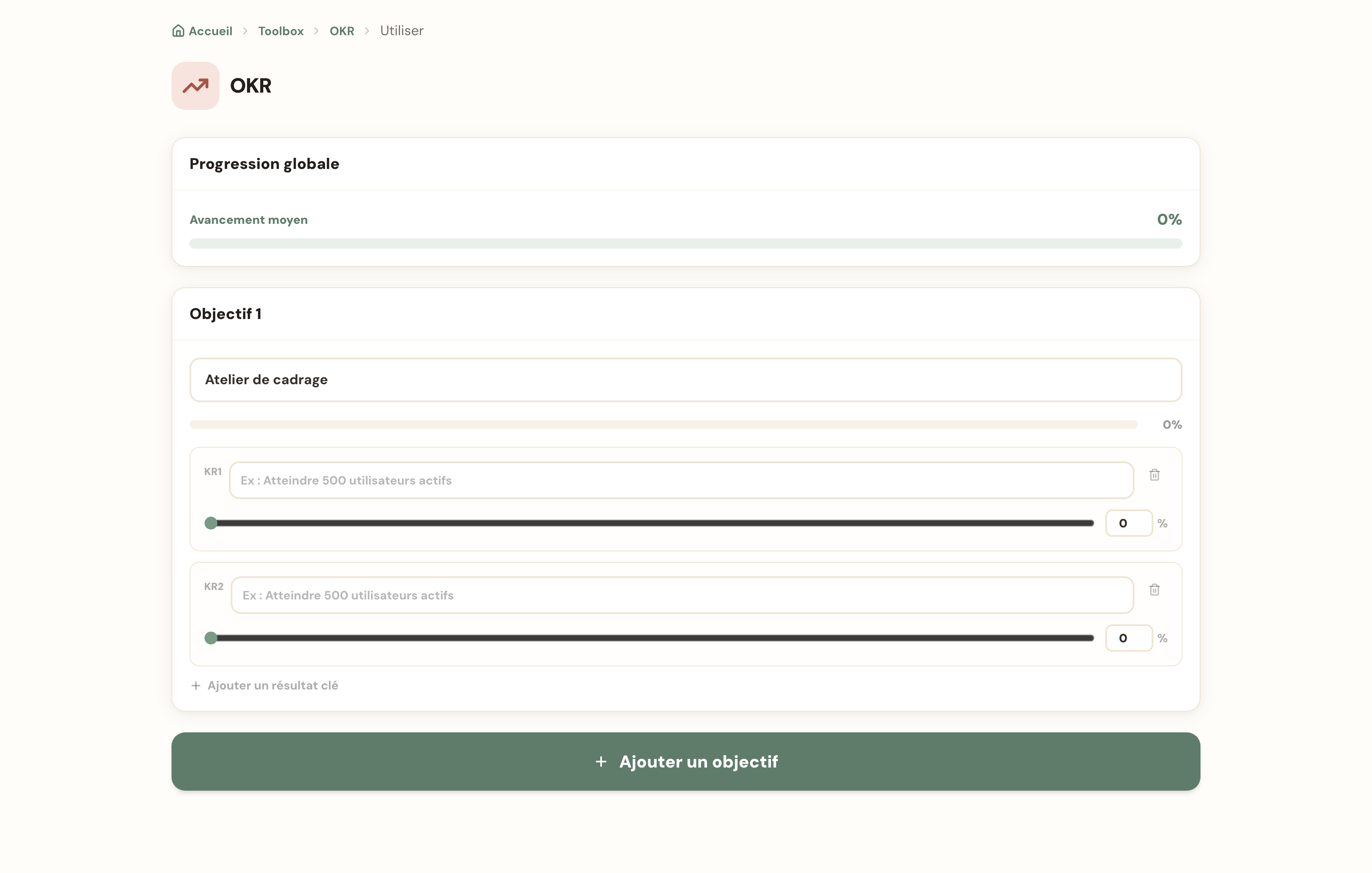Click the KR2 label
The image size is (1372, 873).
click(214, 587)
